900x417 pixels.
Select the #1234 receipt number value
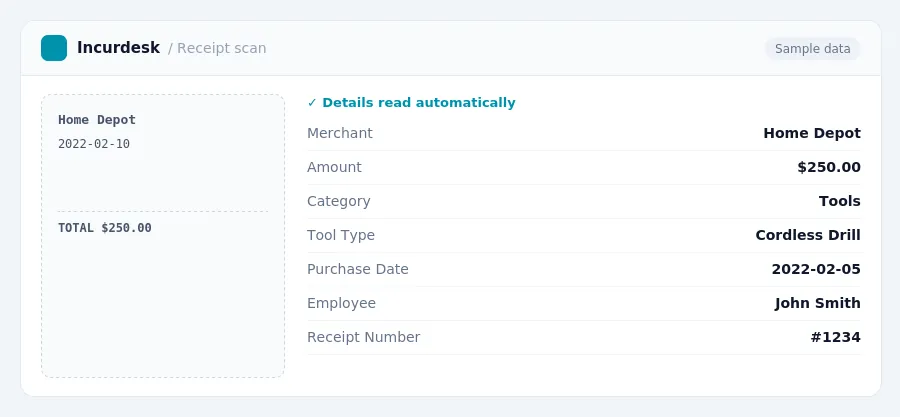(835, 337)
